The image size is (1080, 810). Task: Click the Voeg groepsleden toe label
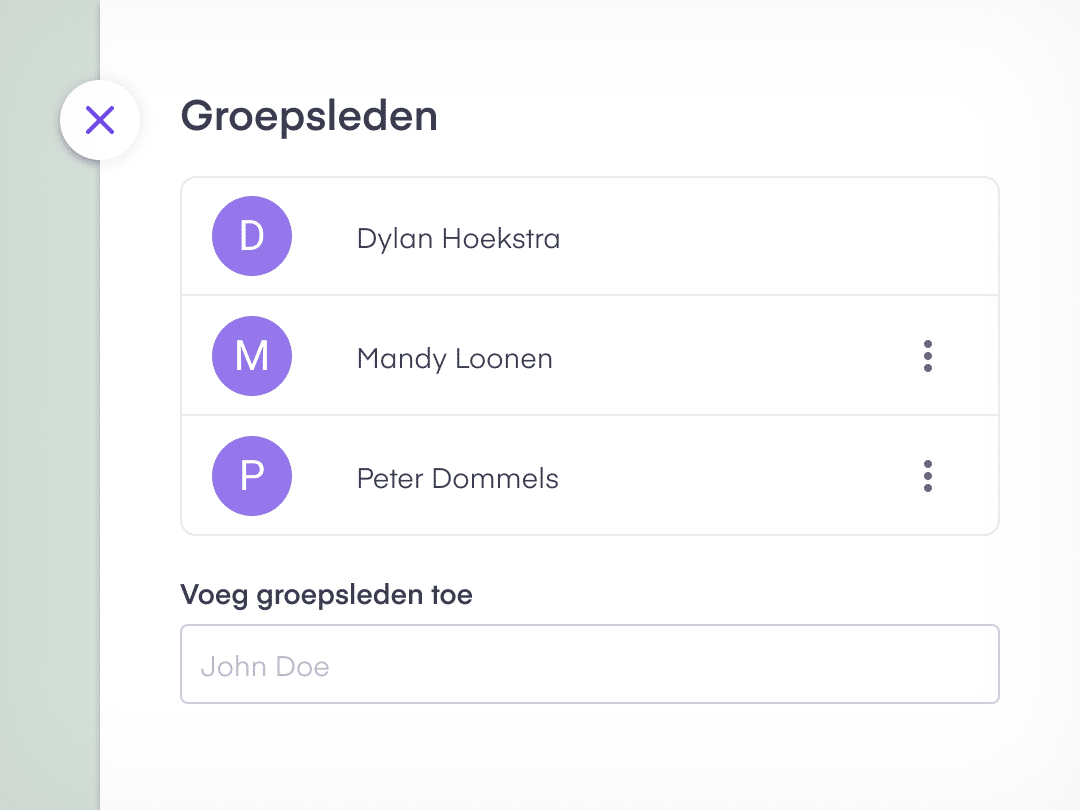326,594
